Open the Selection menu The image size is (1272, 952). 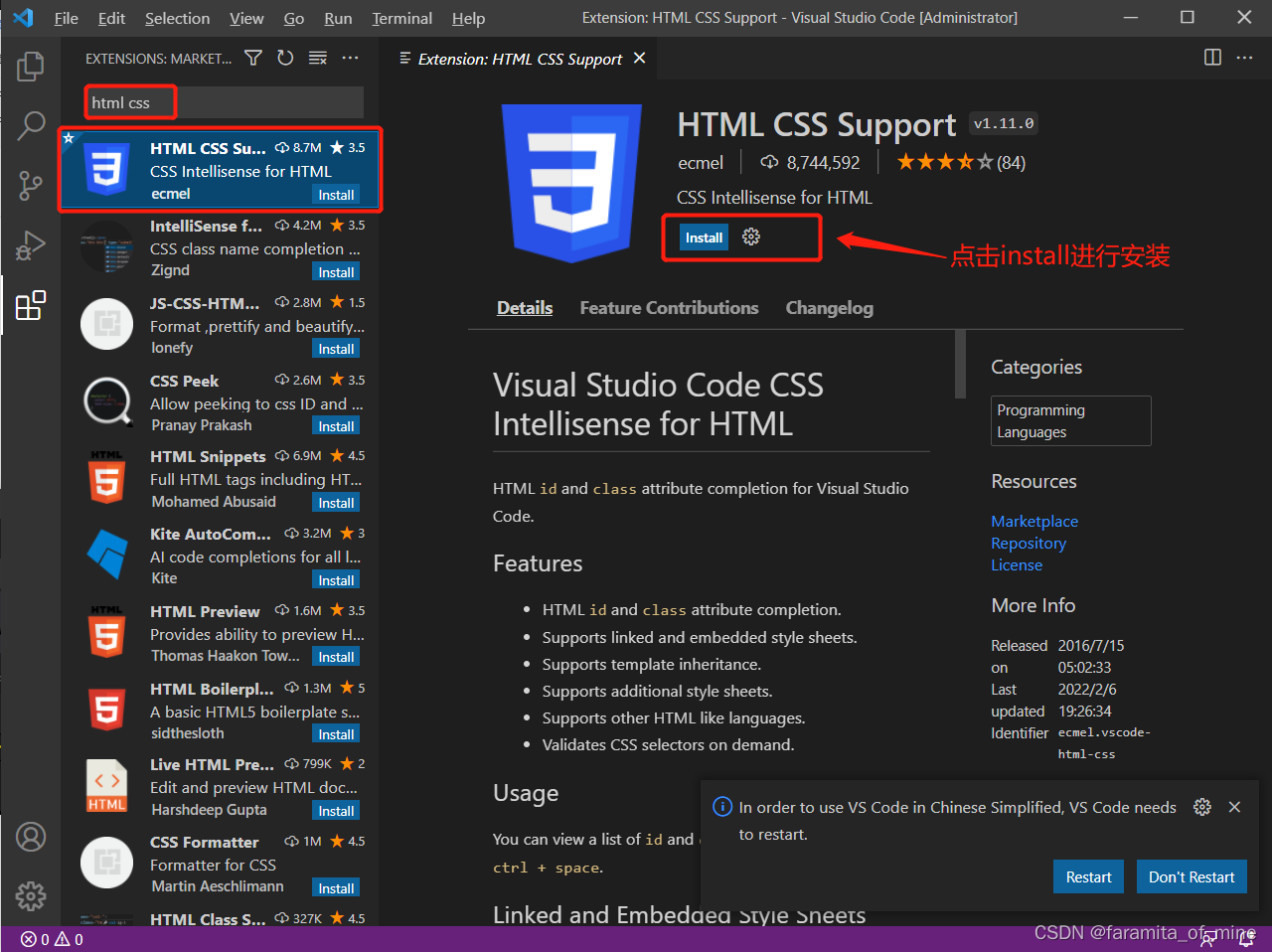coord(177,18)
